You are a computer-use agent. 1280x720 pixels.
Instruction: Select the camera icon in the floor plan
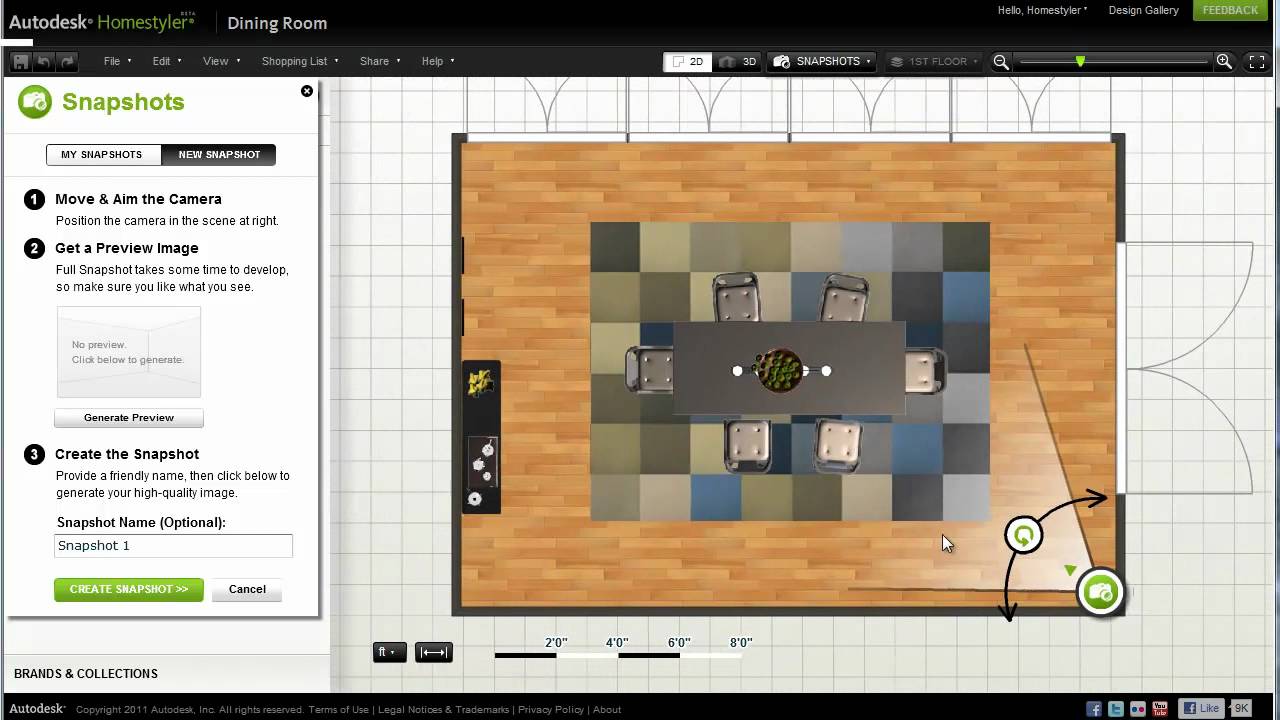pos(1101,592)
